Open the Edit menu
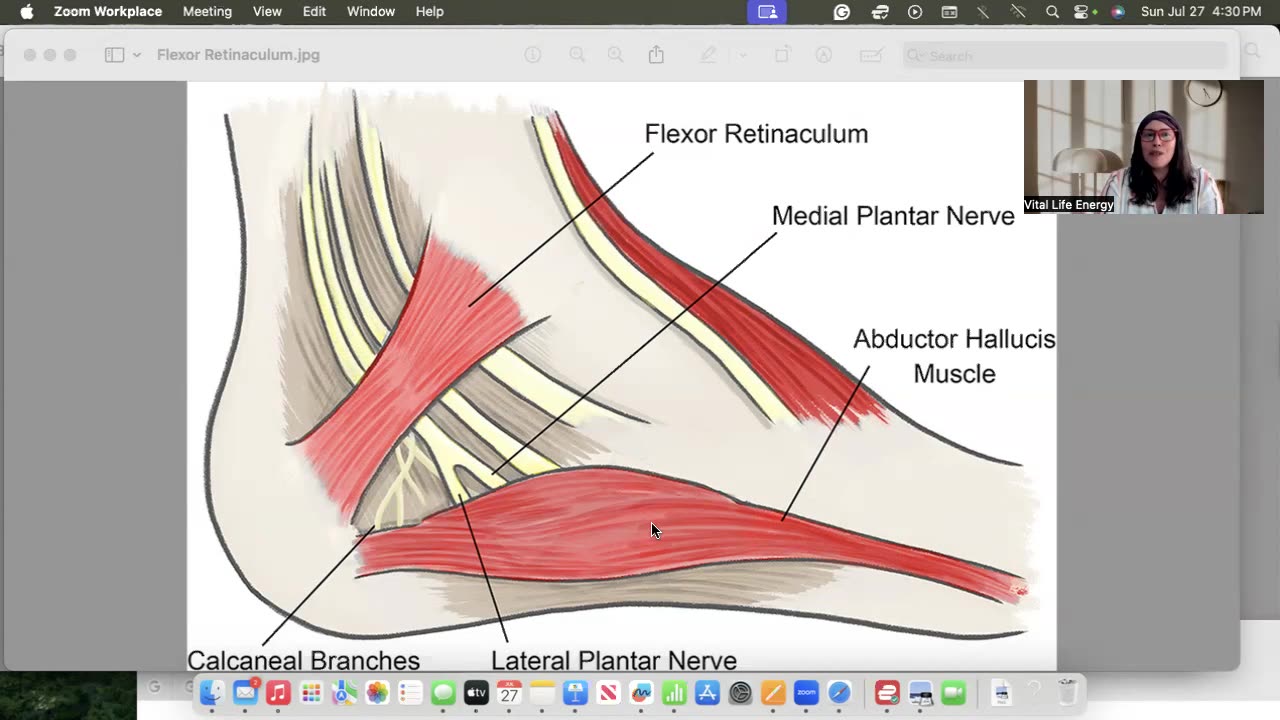This screenshot has height=720, width=1280. [x=314, y=11]
